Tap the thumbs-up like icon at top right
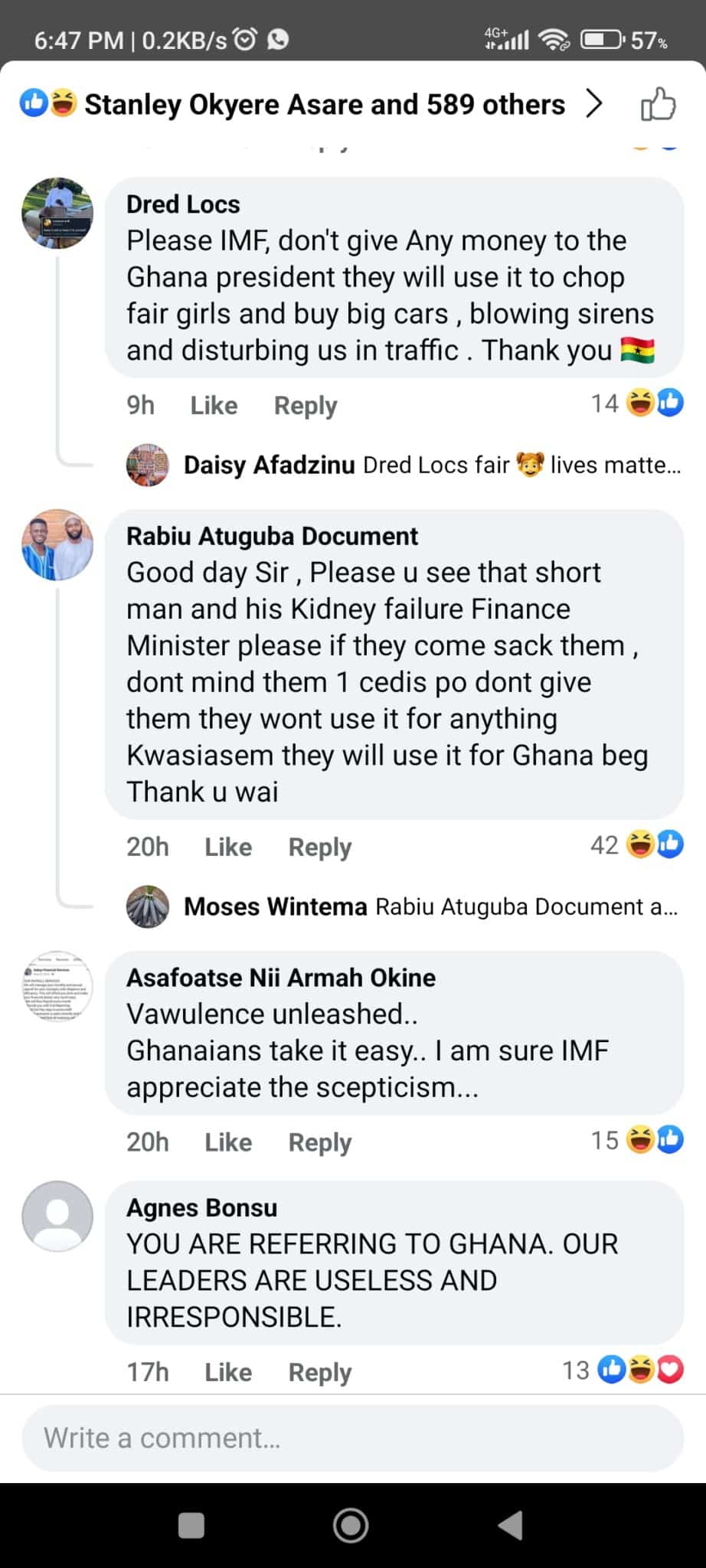Viewport: 706px width, 1568px height. coord(658,104)
